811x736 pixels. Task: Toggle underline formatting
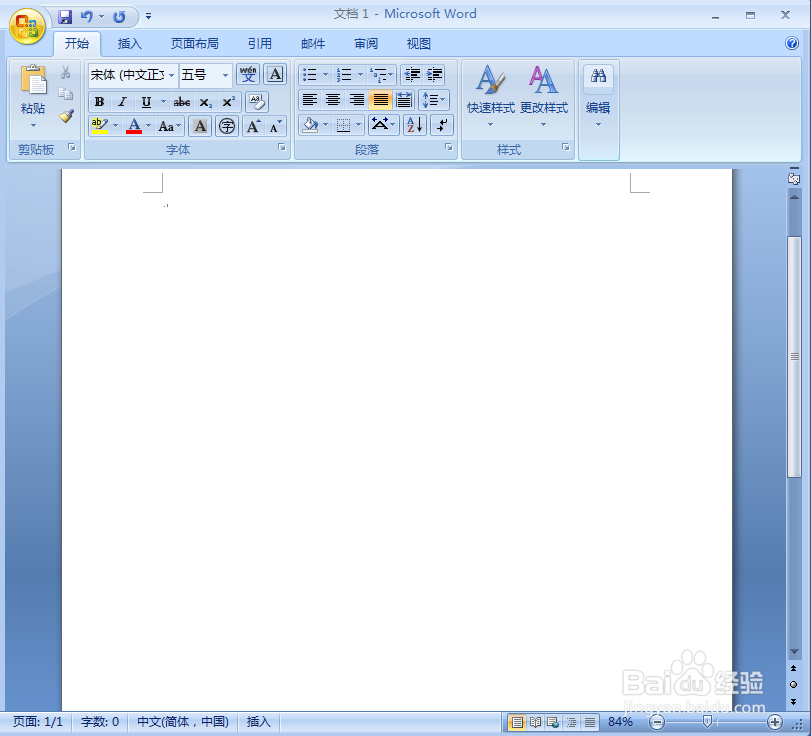tap(146, 102)
